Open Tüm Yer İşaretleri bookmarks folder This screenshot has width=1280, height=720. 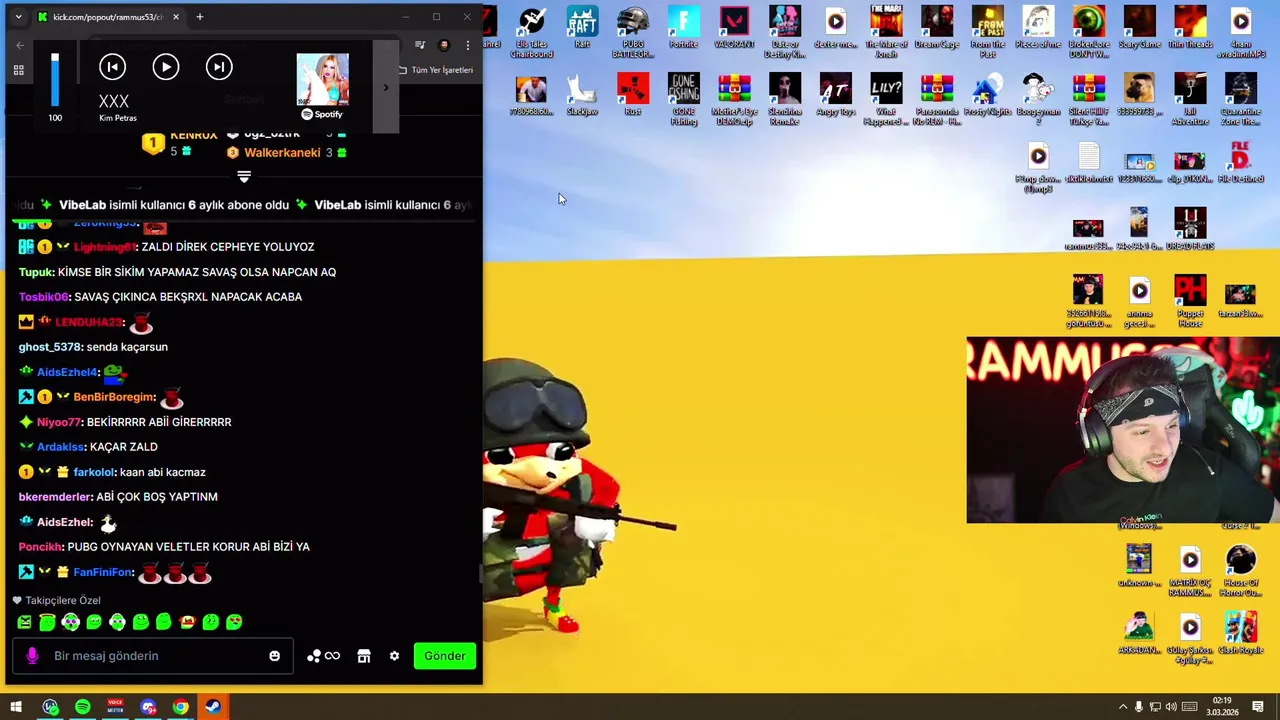[x=436, y=70]
